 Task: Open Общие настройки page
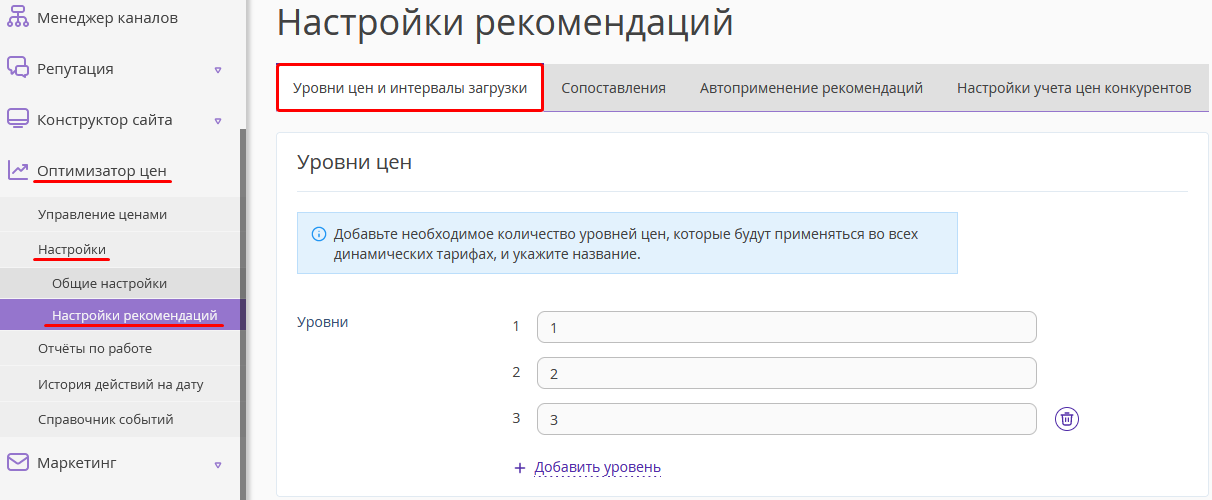[x=109, y=283]
